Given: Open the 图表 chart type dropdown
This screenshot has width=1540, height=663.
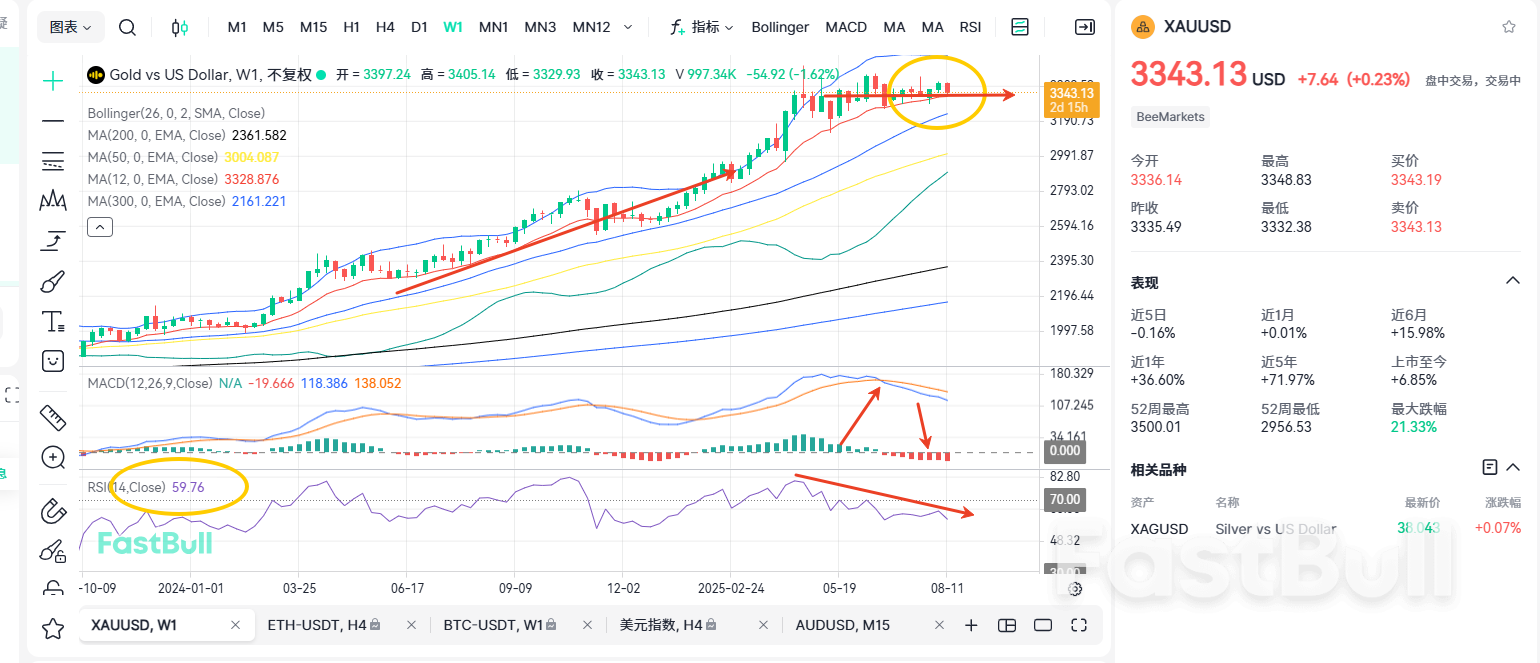Looking at the screenshot, I should pos(69,27).
